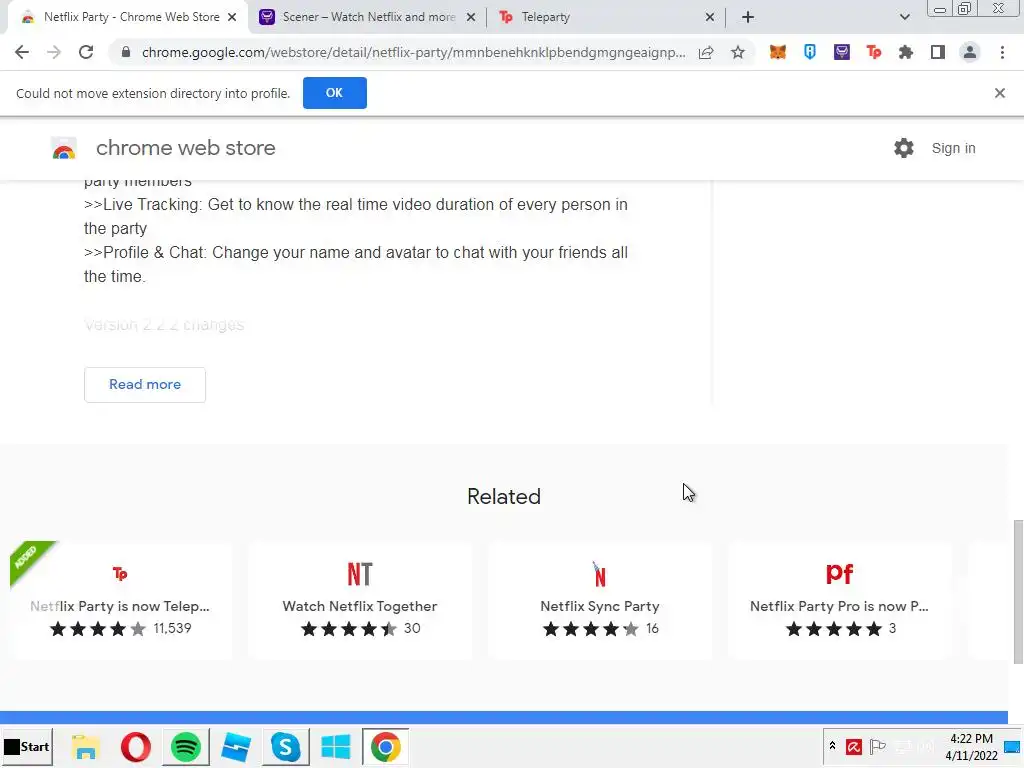Open the Bitwarden shield extension
The height and width of the screenshot is (768, 1024).
810,52
